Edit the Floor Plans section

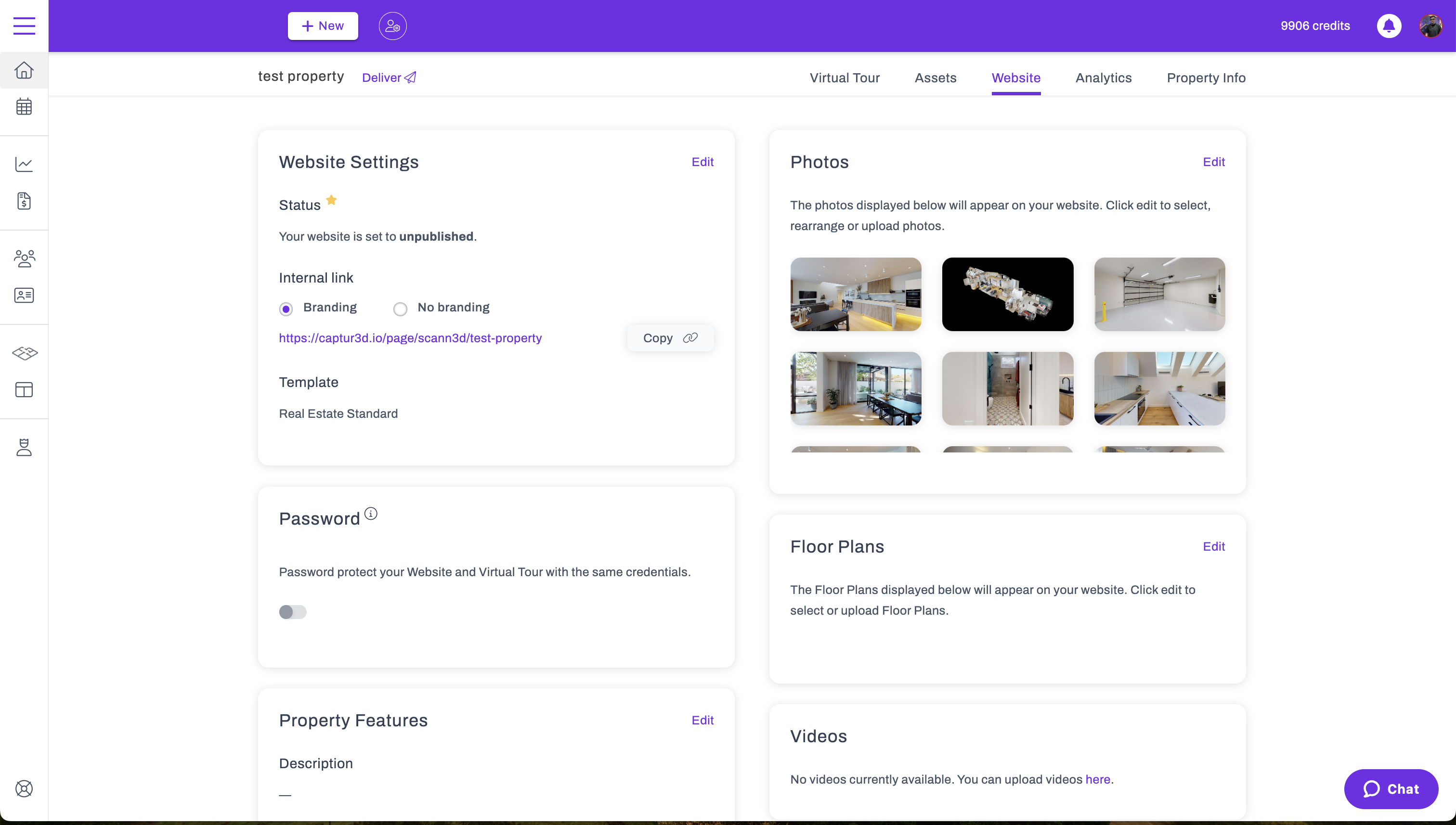click(1213, 546)
